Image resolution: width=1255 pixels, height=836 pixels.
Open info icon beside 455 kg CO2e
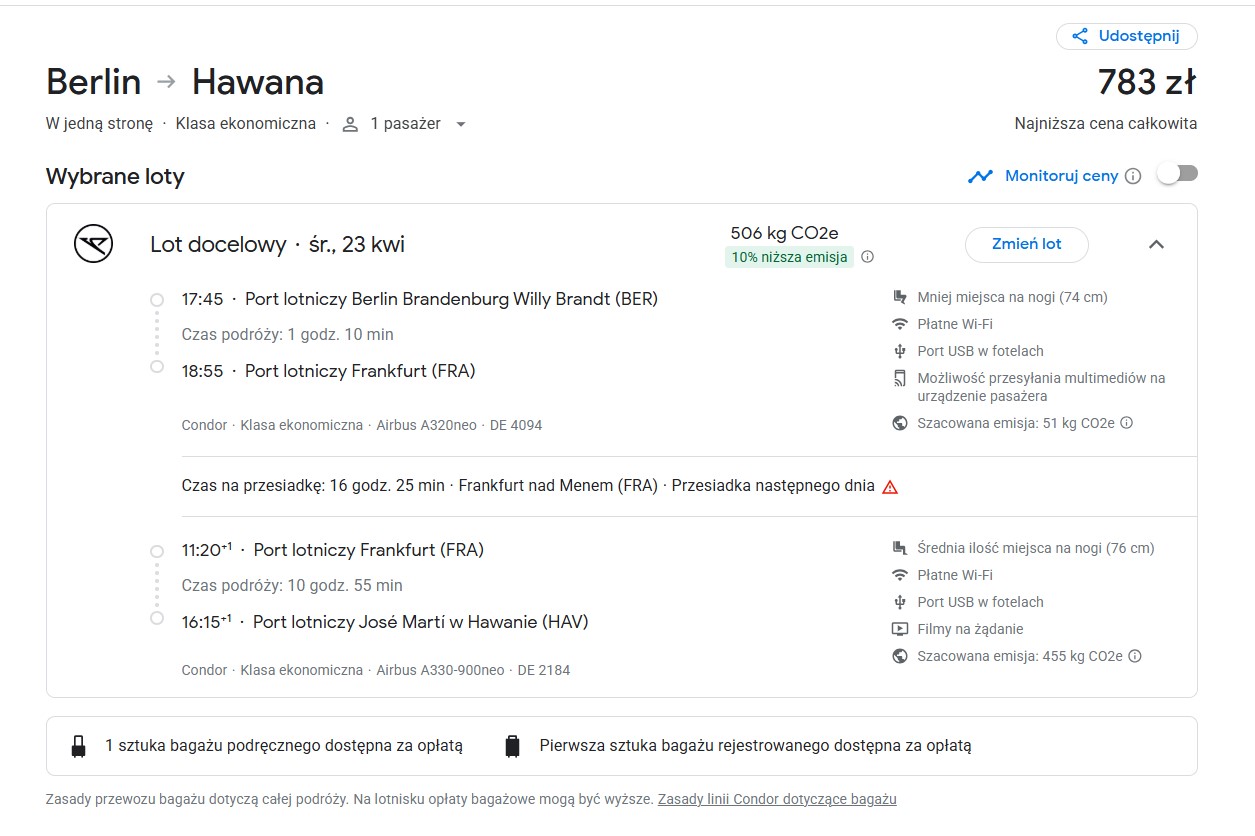(1135, 656)
